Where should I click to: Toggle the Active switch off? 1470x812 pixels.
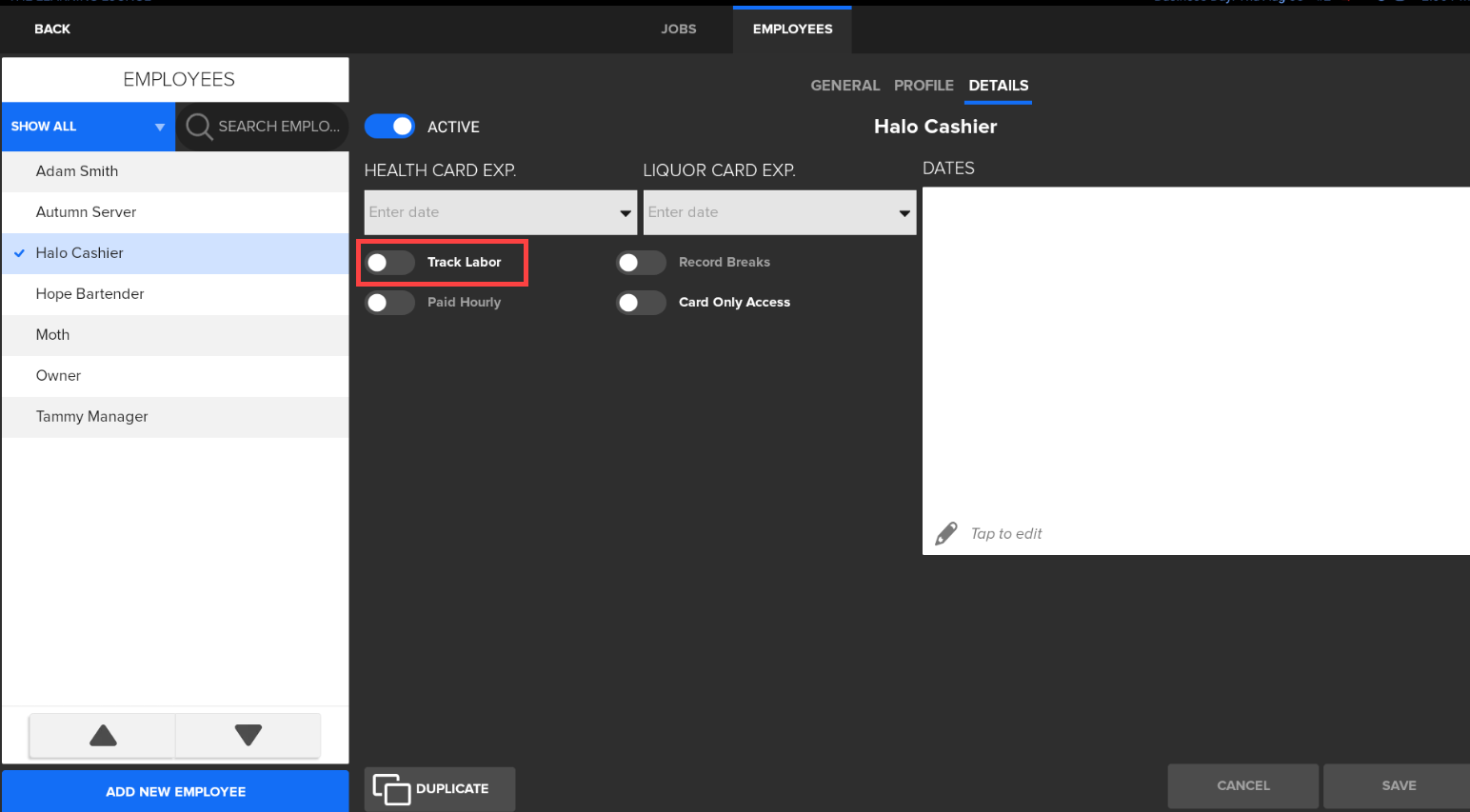point(390,127)
